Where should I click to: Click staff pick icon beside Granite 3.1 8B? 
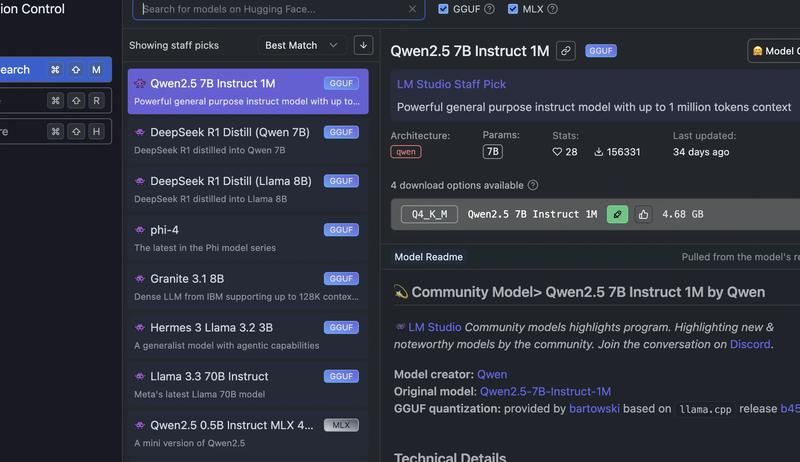[x=140, y=279]
